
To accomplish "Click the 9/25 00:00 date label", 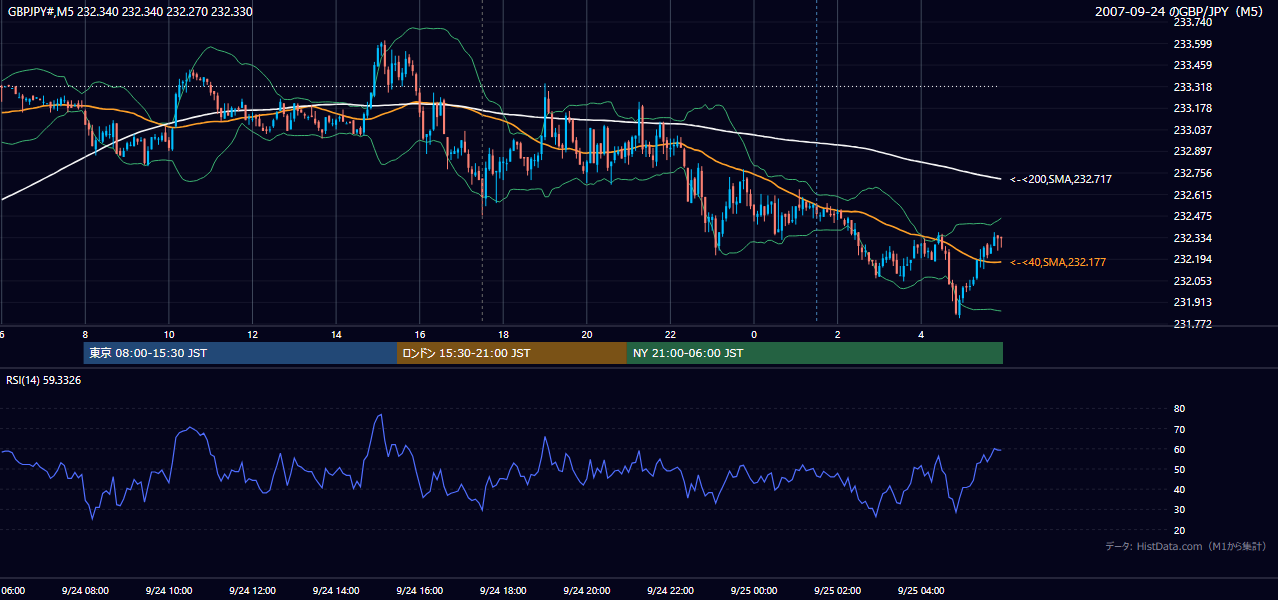I will (754, 591).
